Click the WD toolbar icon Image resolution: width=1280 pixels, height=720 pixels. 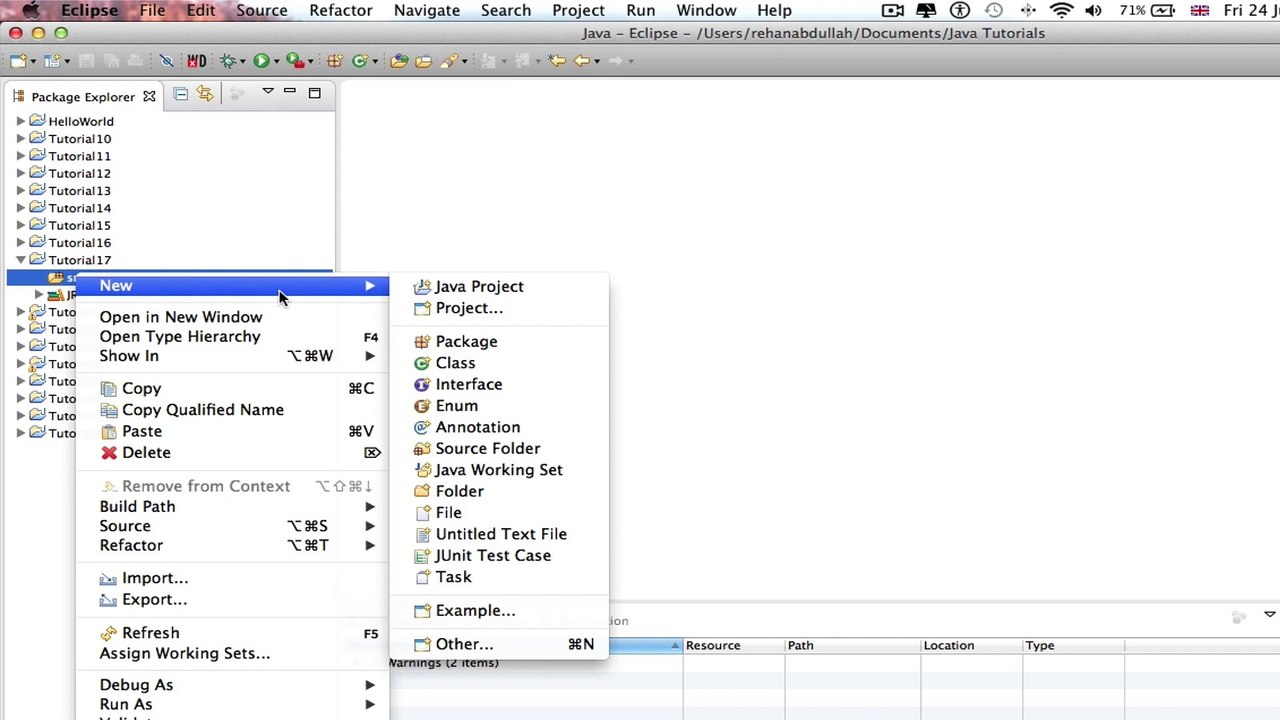point(196,61)
